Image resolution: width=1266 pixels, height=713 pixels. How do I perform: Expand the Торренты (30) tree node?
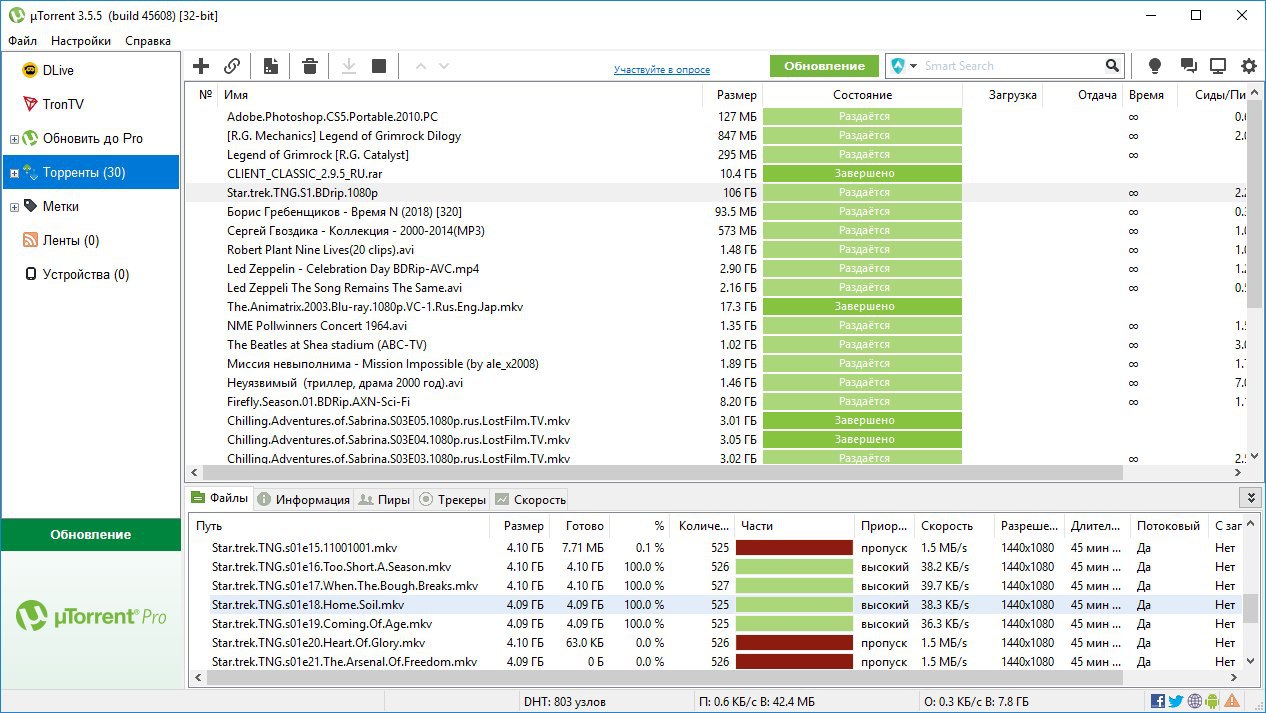coord(14,173)
